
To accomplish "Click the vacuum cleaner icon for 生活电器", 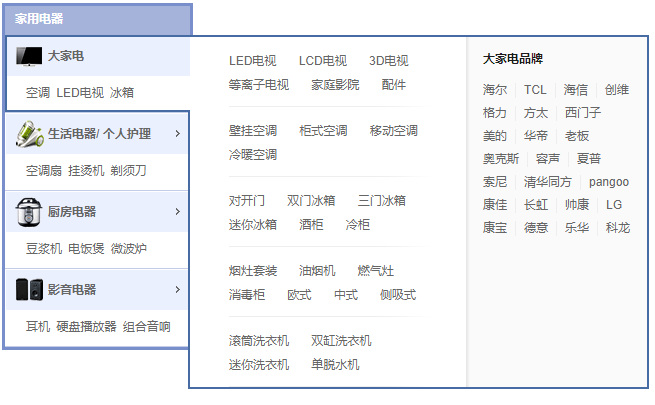I will pos(29,134).
